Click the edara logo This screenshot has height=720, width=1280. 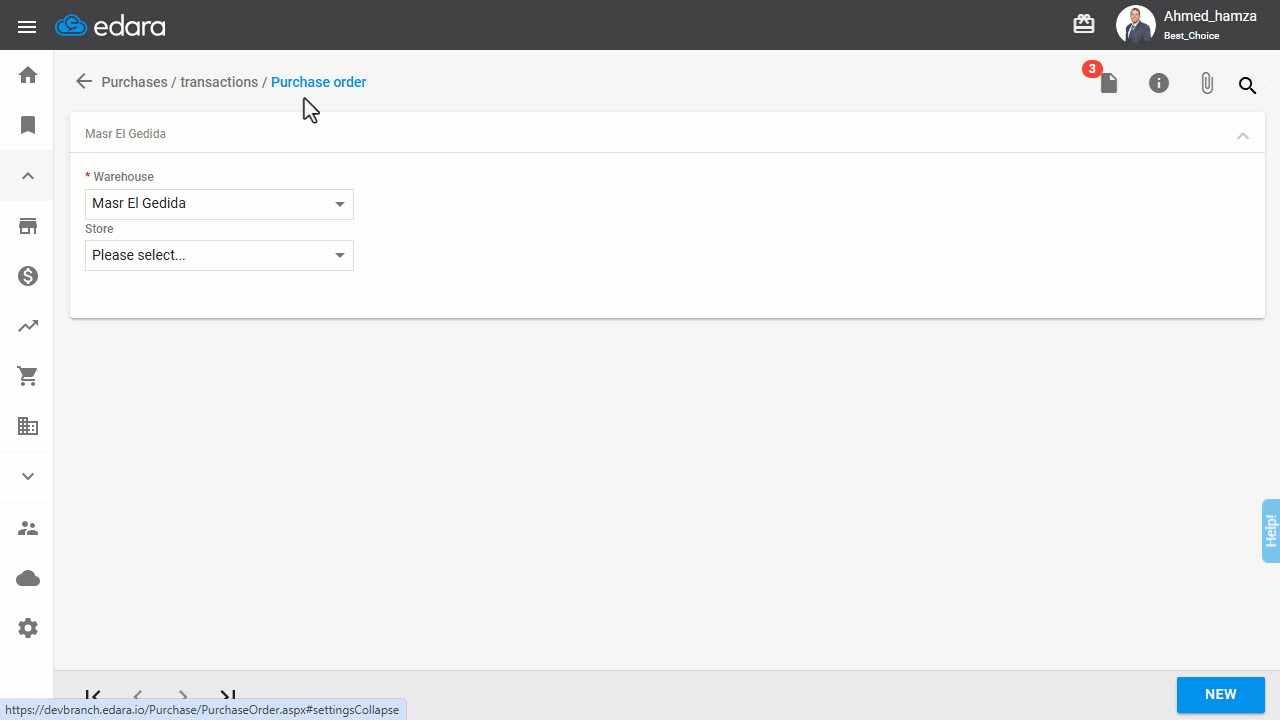111,26
